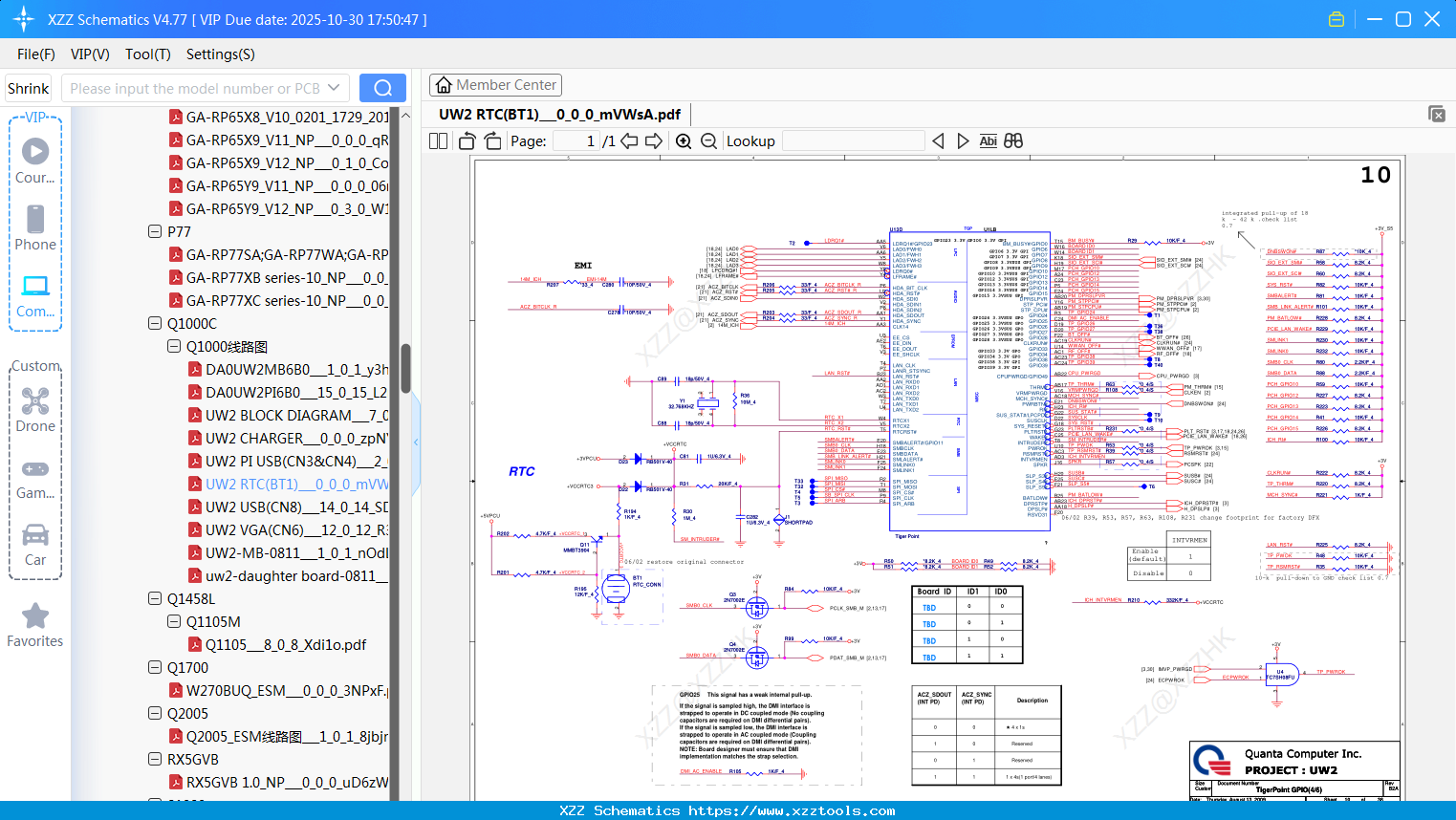Click the blue search button

pos(382,88)
